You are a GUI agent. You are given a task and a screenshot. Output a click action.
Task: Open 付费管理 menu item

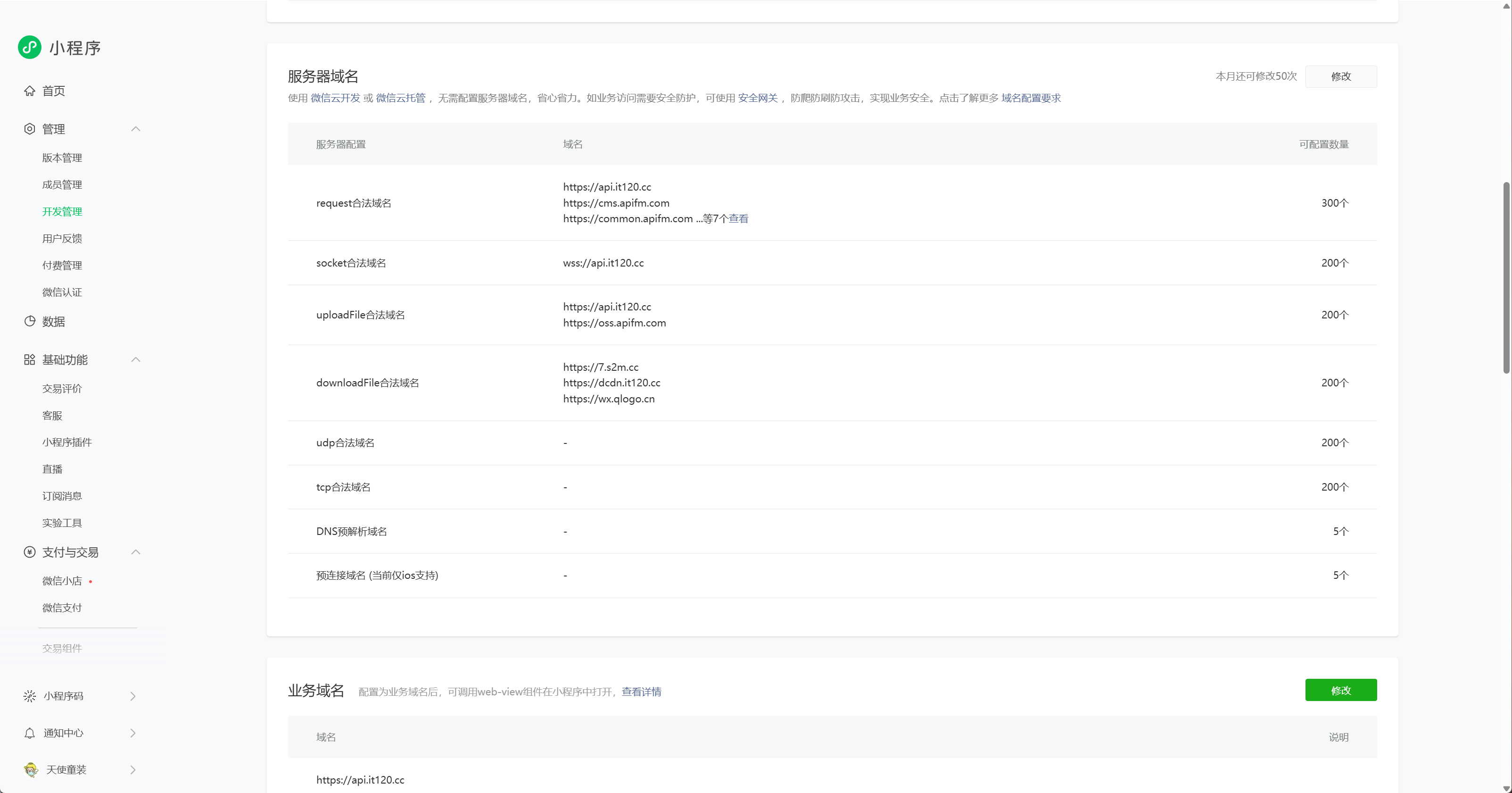[x=62, y=266]
